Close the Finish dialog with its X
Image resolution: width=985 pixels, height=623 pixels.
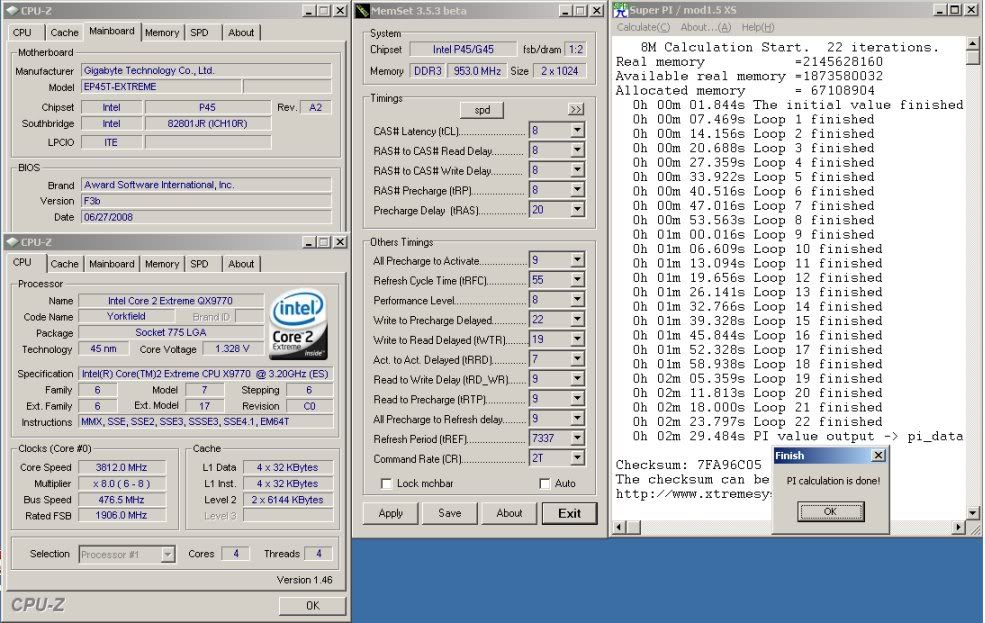(x=879, y=455)
